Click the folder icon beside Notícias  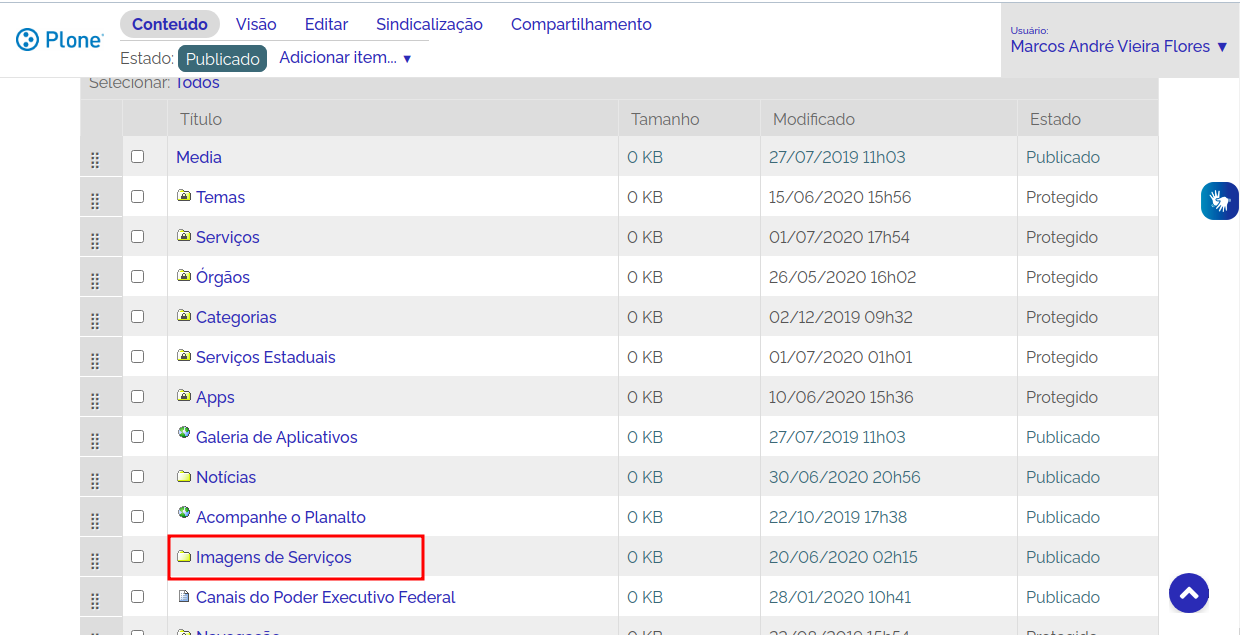click(x=184, y=476)
